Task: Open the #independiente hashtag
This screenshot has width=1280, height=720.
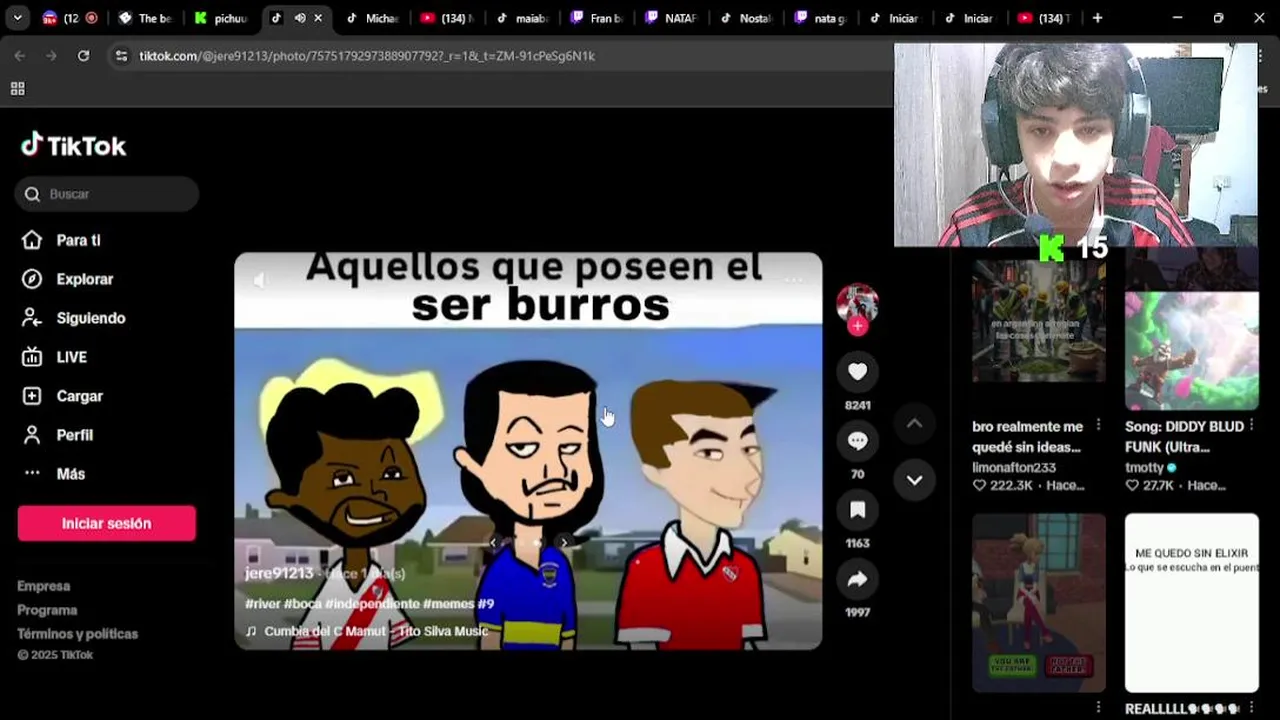Action: [372, 604]
